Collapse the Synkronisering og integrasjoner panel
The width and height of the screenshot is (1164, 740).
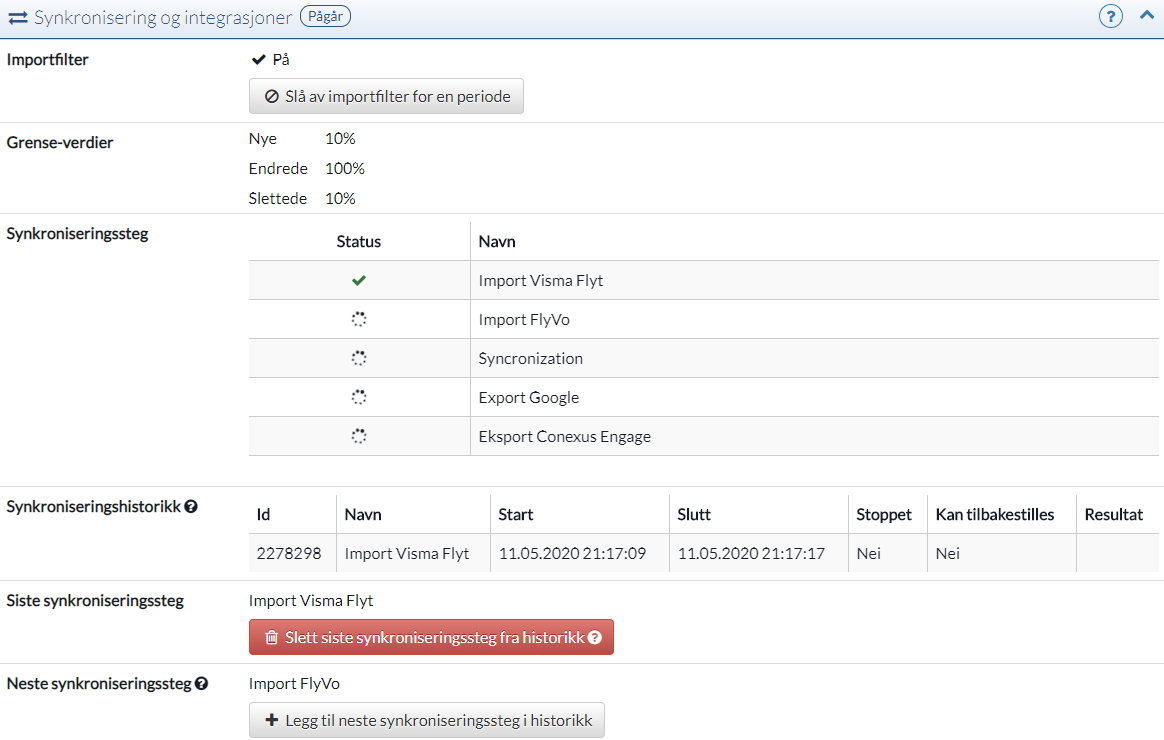coord(1146,16)
